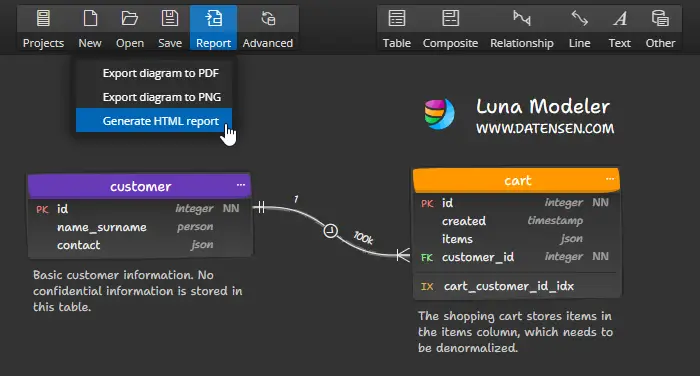Open the Other objects tool
Image resolution: width=700 pixels, height=376 pixels.
(x=660, y=28)
